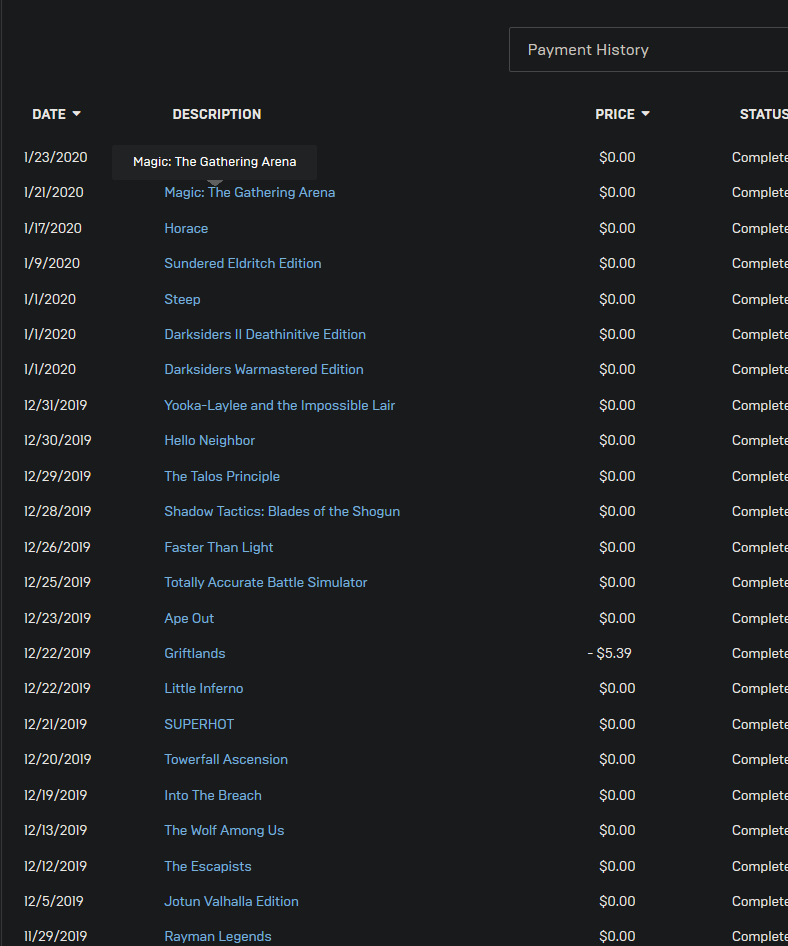Select the date 12/28/2019

point(57,512)
